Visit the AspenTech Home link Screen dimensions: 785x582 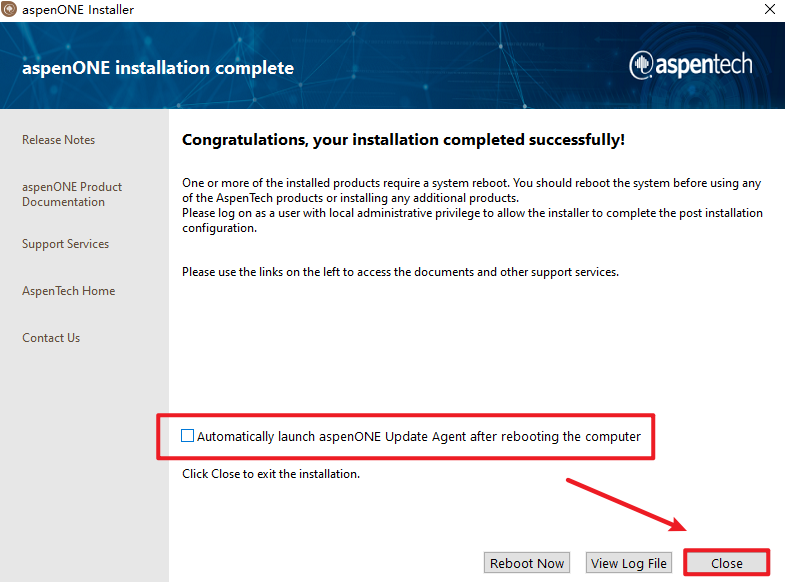(x=68, y=291)
